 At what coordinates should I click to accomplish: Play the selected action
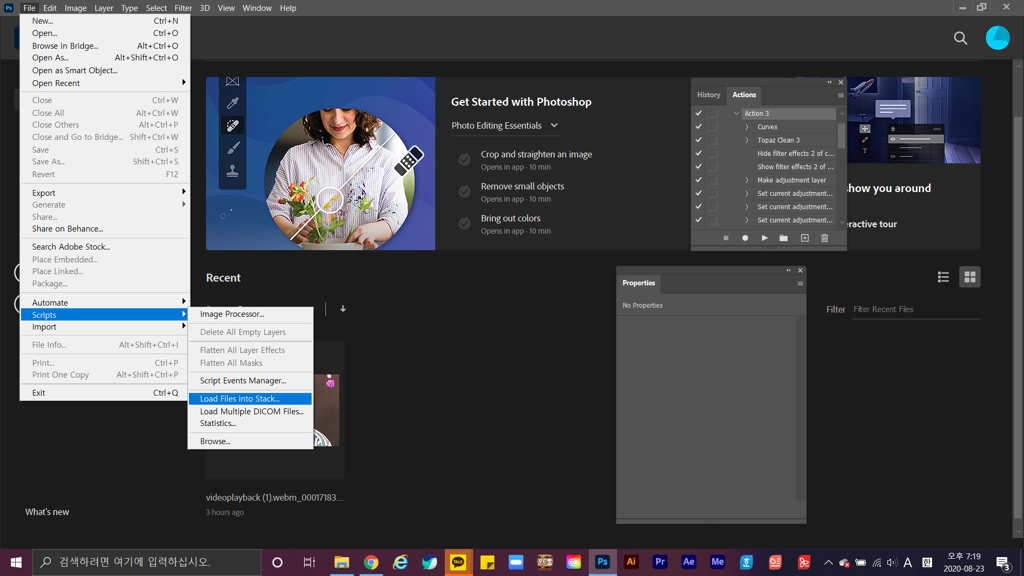(764, 238)
